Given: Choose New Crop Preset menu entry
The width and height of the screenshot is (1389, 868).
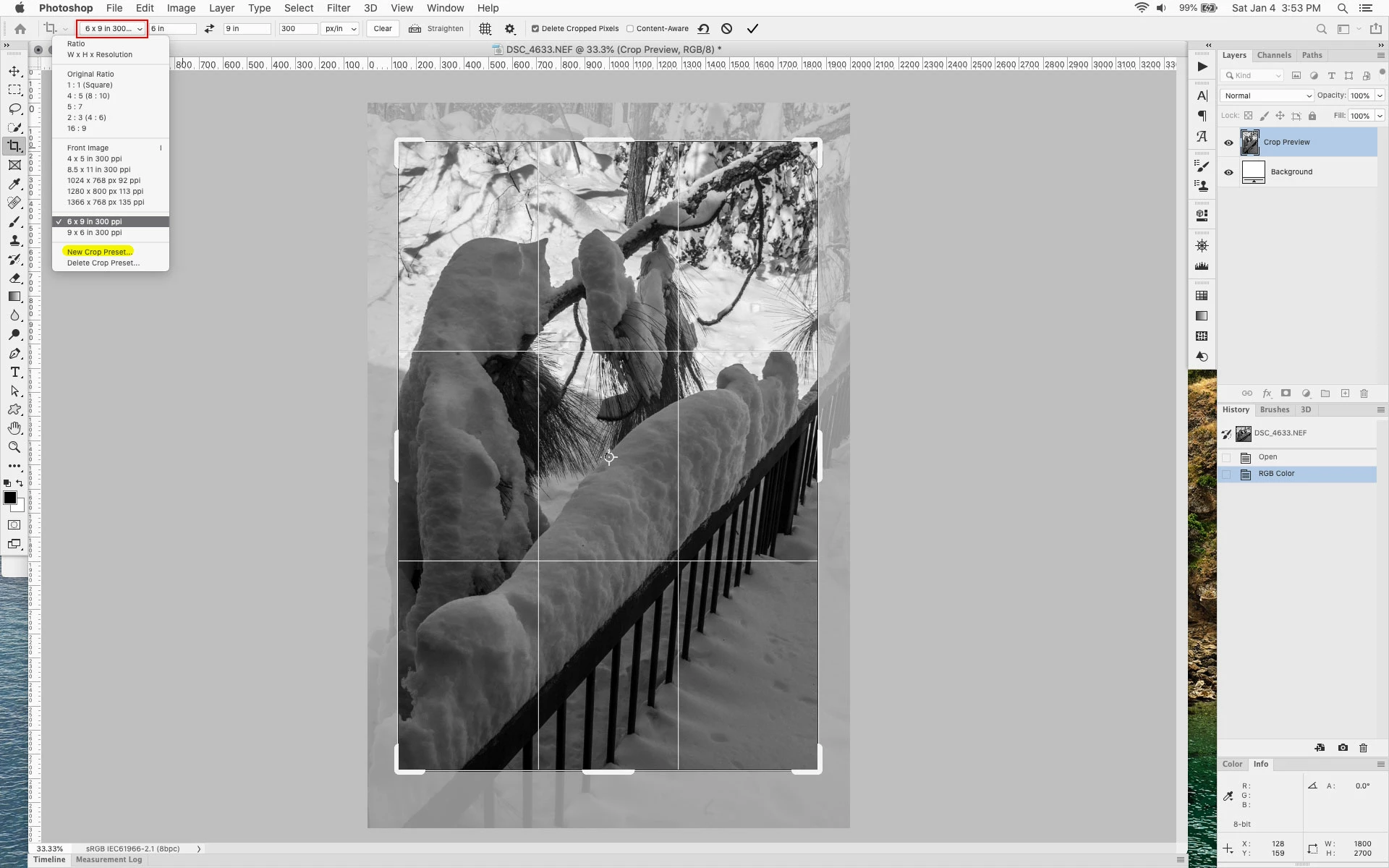Looking at the screenshot, I should pos(98,252).
